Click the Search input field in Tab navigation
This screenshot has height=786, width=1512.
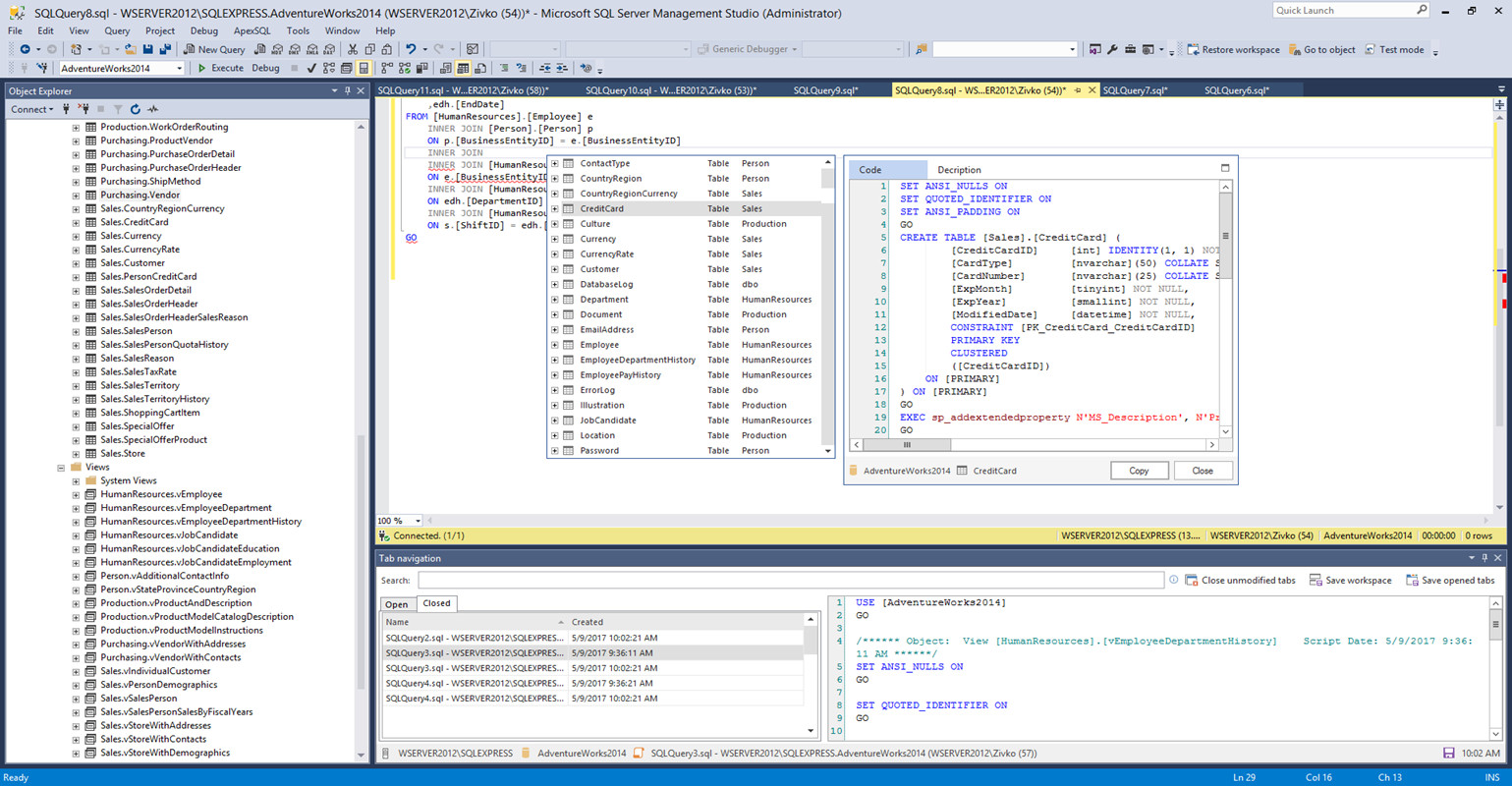pyautogui.click(x=791, y=581)
